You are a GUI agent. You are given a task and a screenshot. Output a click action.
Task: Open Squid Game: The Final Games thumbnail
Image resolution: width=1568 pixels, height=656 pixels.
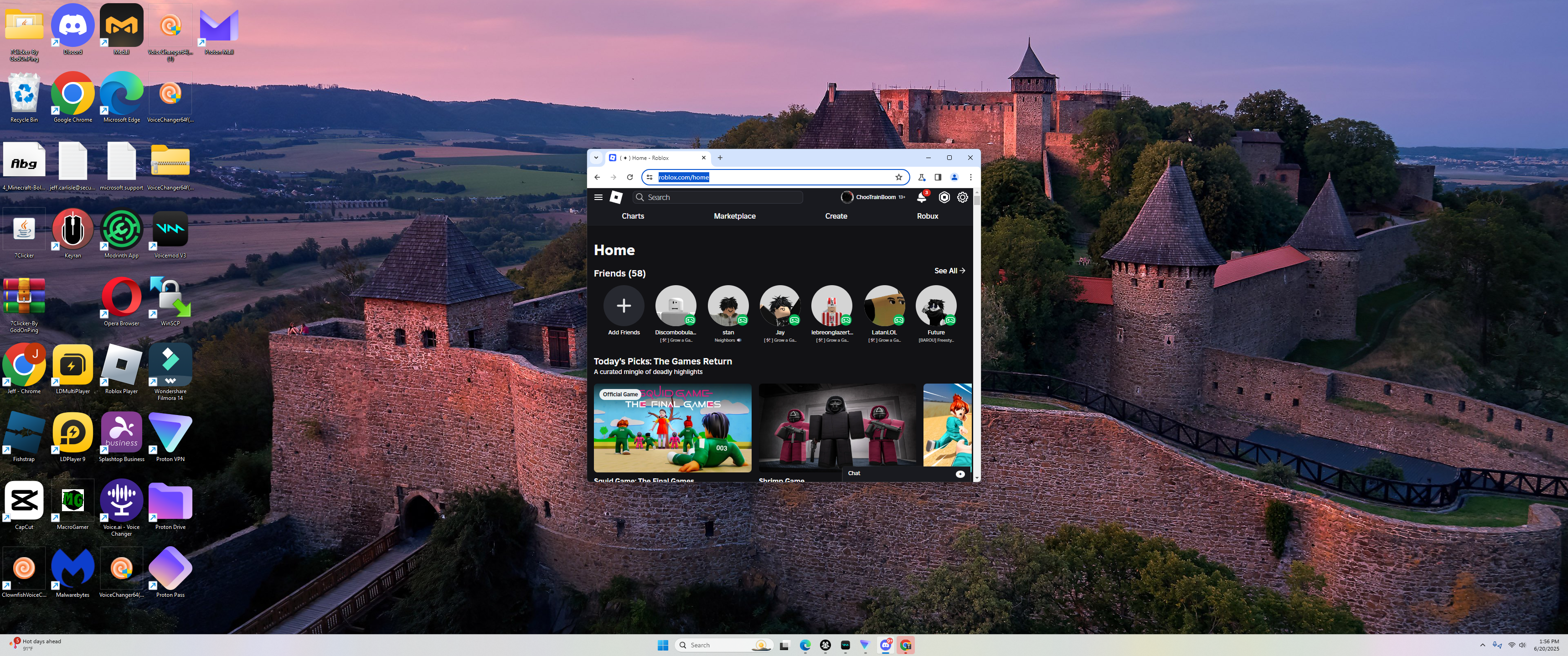[x=672, y=428]
